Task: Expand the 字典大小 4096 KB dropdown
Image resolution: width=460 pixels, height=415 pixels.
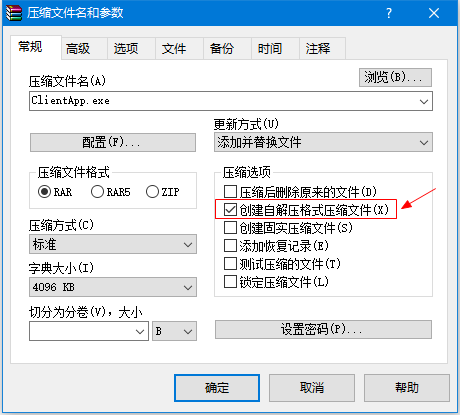Action: pos(113,287)
